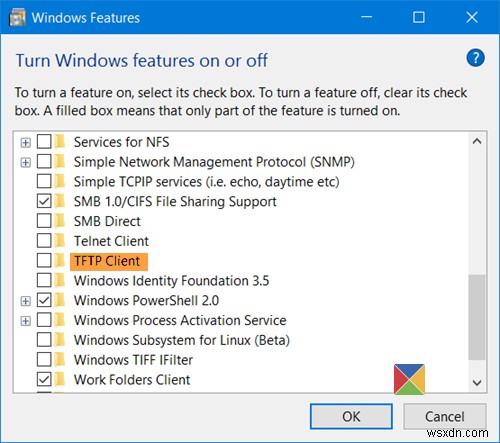Image resolution: width=500 pixels, height=443 pixels.
Task: Check the SNMP feature checkbox
Action: pos(44,162)
